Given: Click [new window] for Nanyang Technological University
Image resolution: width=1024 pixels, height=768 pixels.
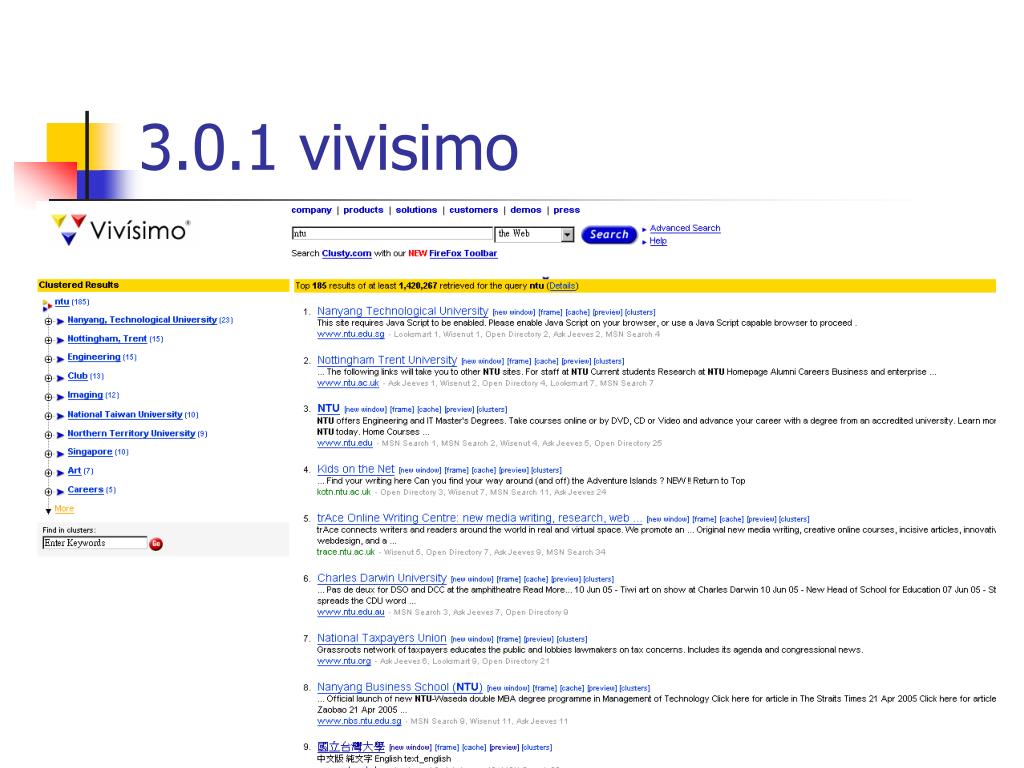Looking at the screenshot, I should point(514,313).
